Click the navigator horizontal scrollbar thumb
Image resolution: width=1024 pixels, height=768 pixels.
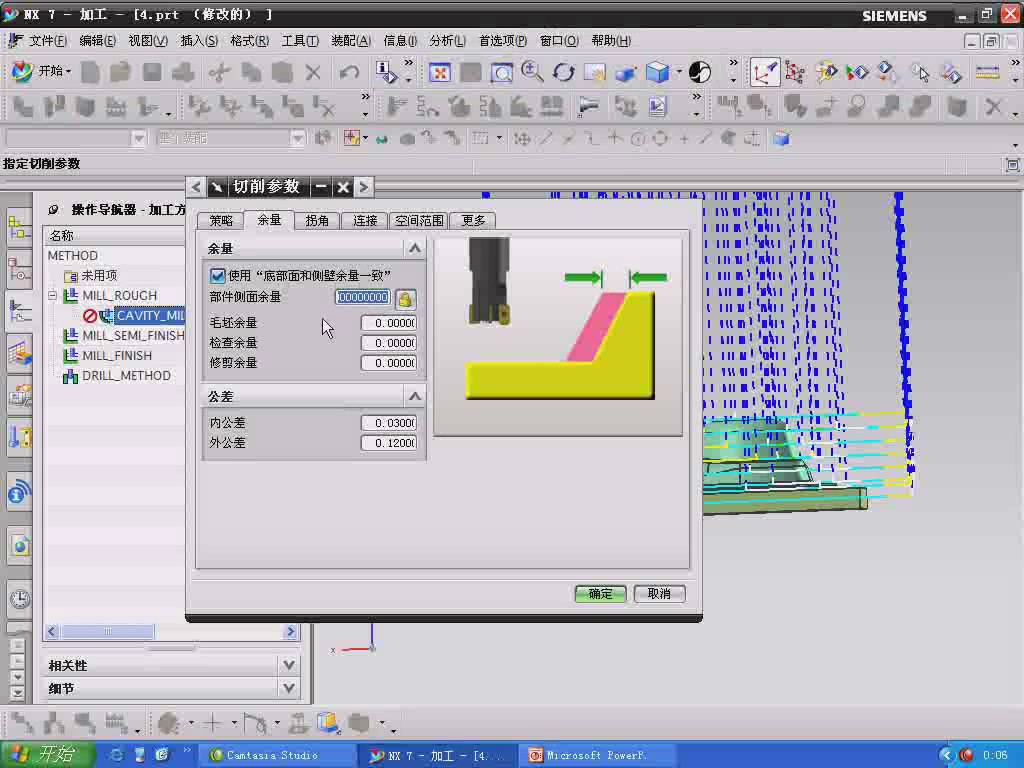108,632
